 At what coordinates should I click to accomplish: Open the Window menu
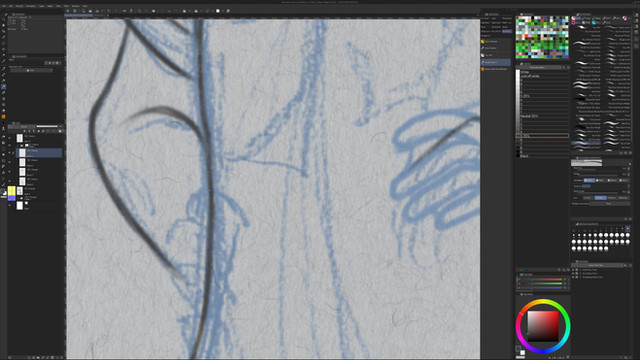tap(76, 6)
